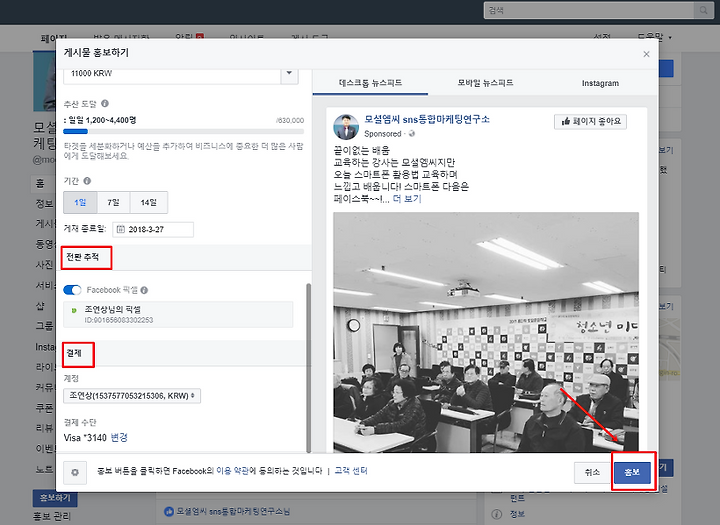
Task: Open the 이용 약관 terms link
Action: tap(233, 471)
